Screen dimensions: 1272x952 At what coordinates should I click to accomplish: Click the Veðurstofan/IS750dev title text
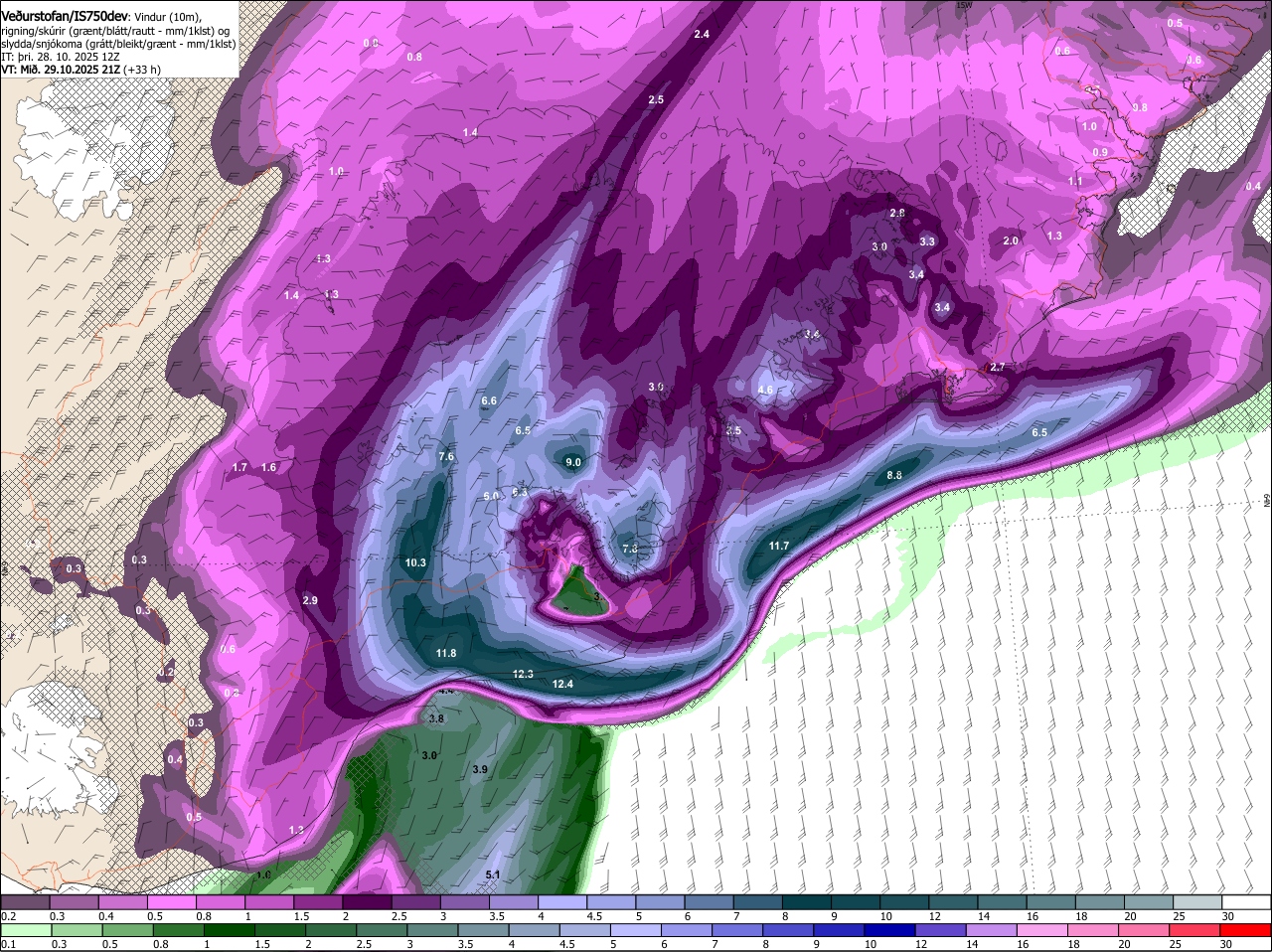tap(64, 16)
